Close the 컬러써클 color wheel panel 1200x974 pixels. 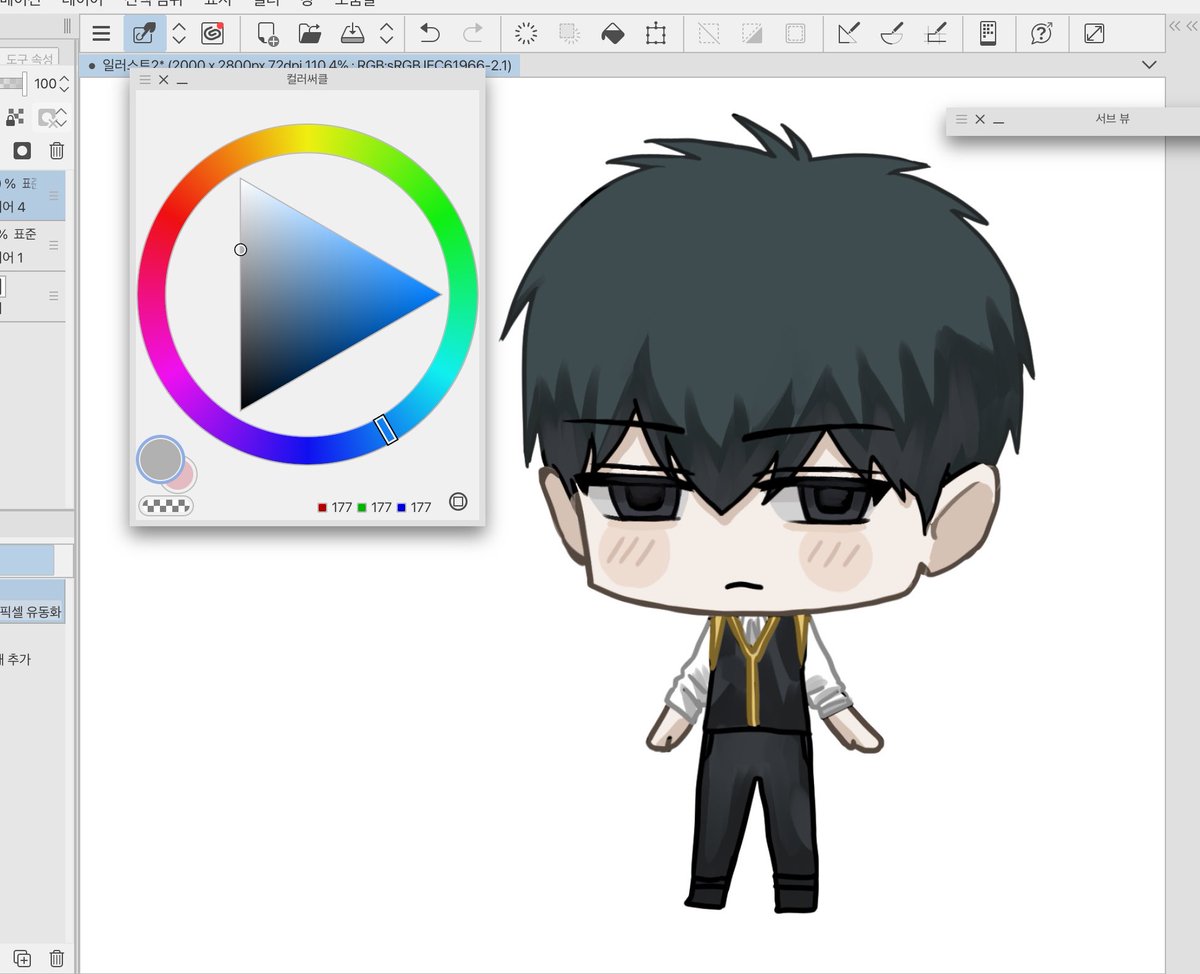[x=164, y=80]
